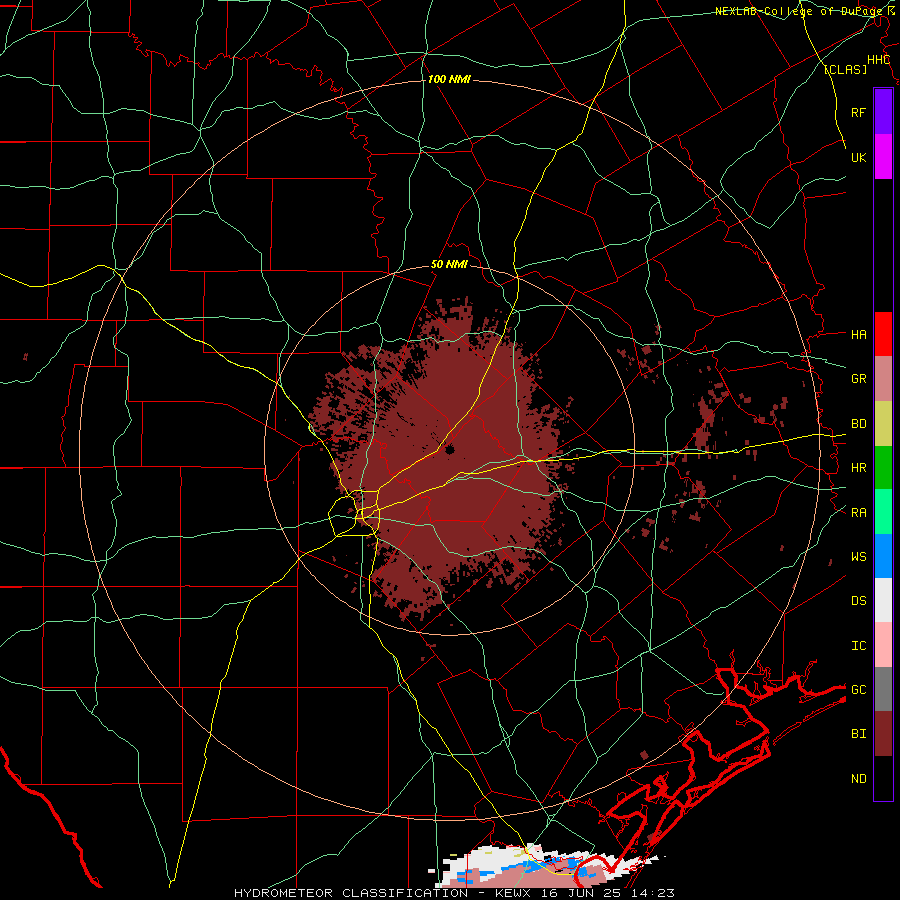Click the HR legend label
900x900 pixels.
[858, 468]
